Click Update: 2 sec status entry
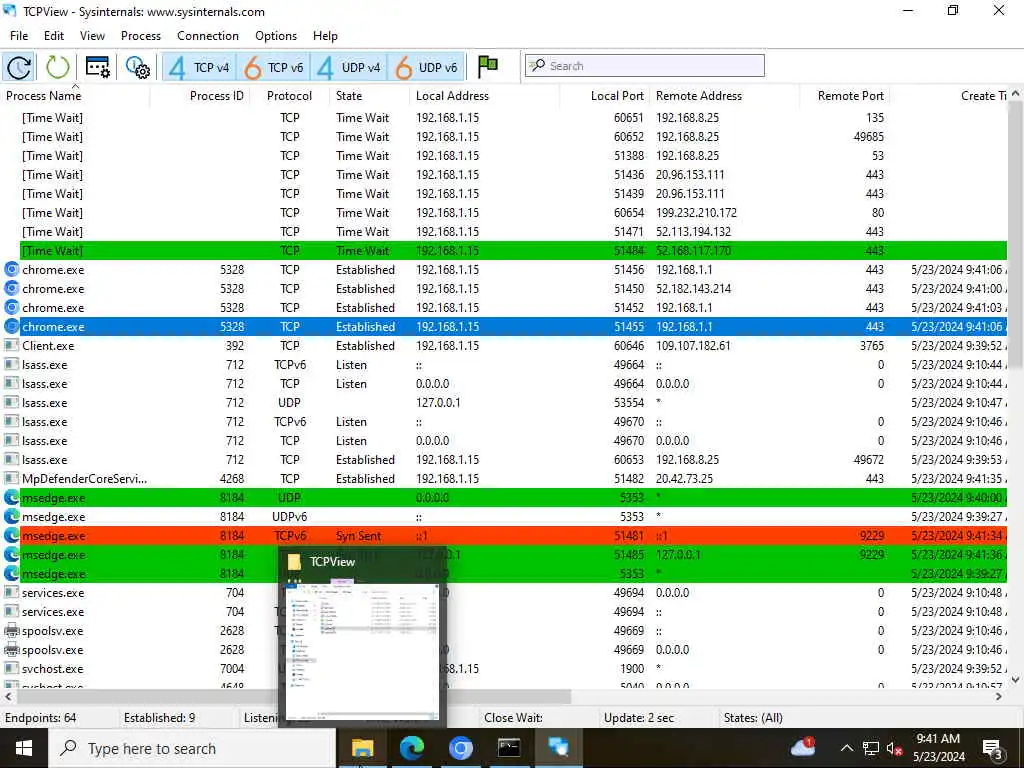The height and width of the screenshot is (768, 1024). coord(639,718)
